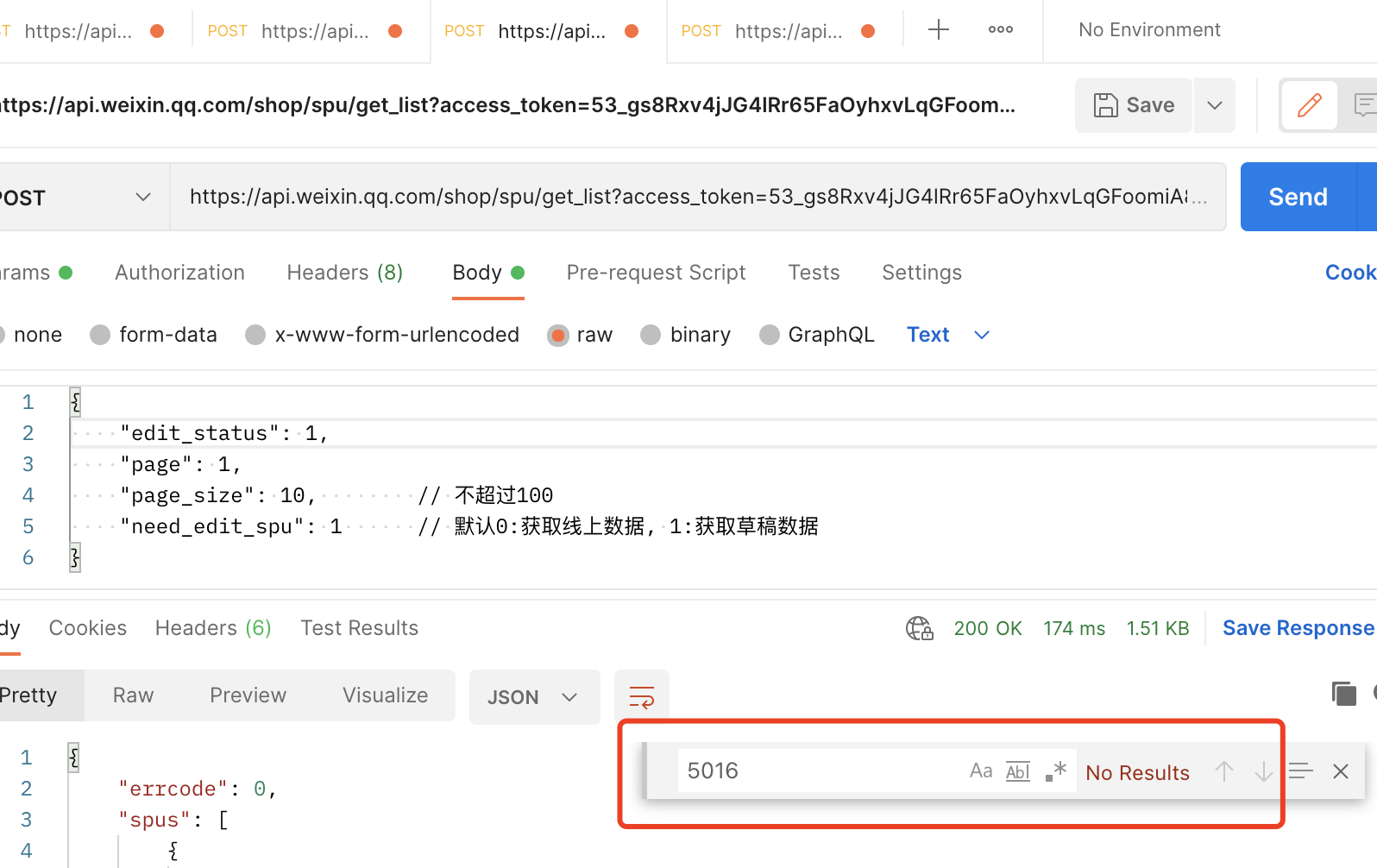
Task: Toggle Match Case (Aa) in search
Action: coord(981,771)
